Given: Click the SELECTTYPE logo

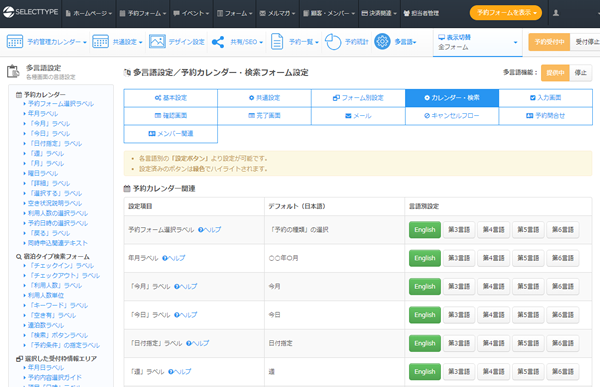Looking at the screenshot, I should coord(31,12).
